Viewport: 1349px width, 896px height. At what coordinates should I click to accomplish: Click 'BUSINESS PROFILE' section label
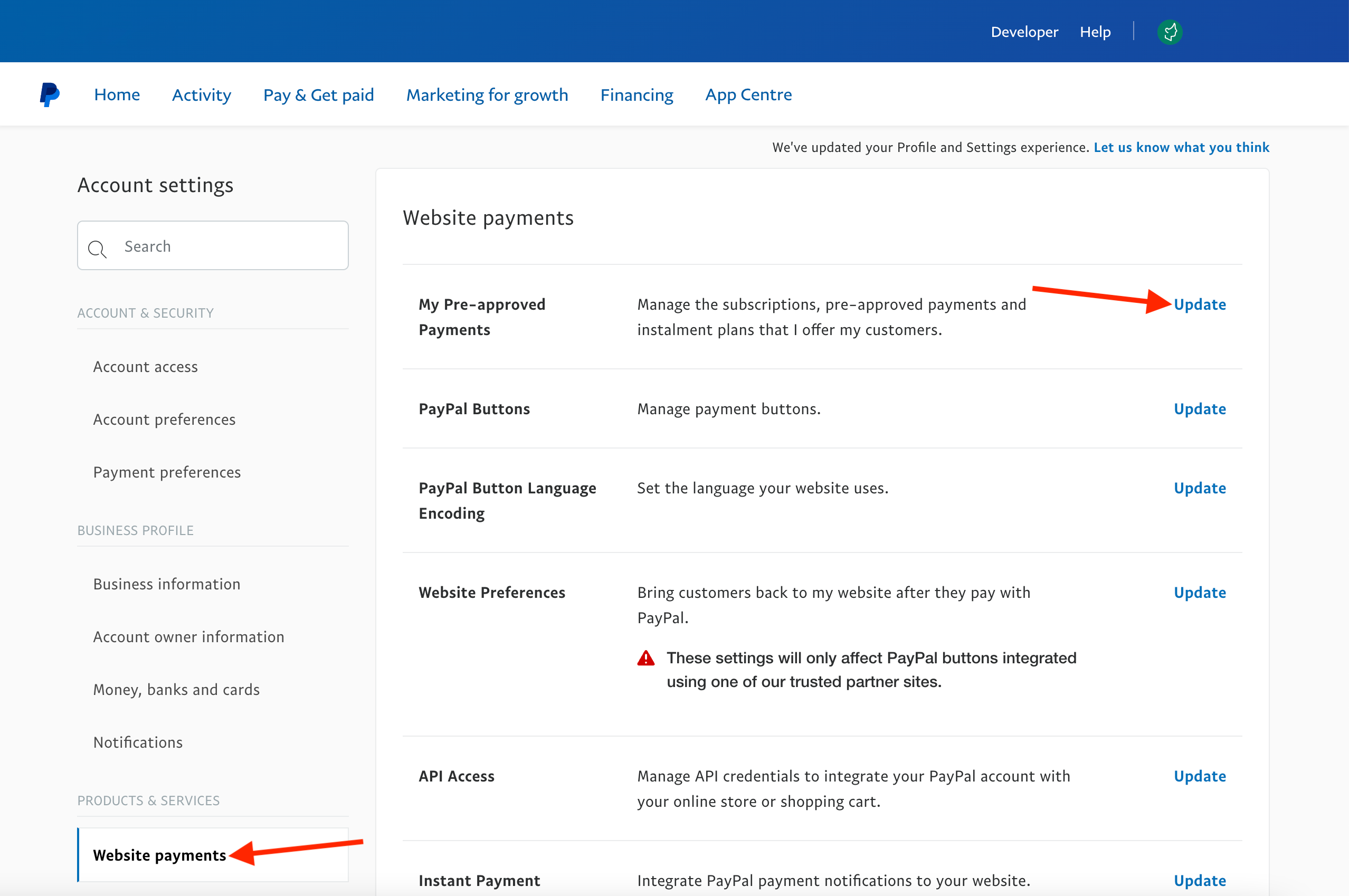point(136,530)
